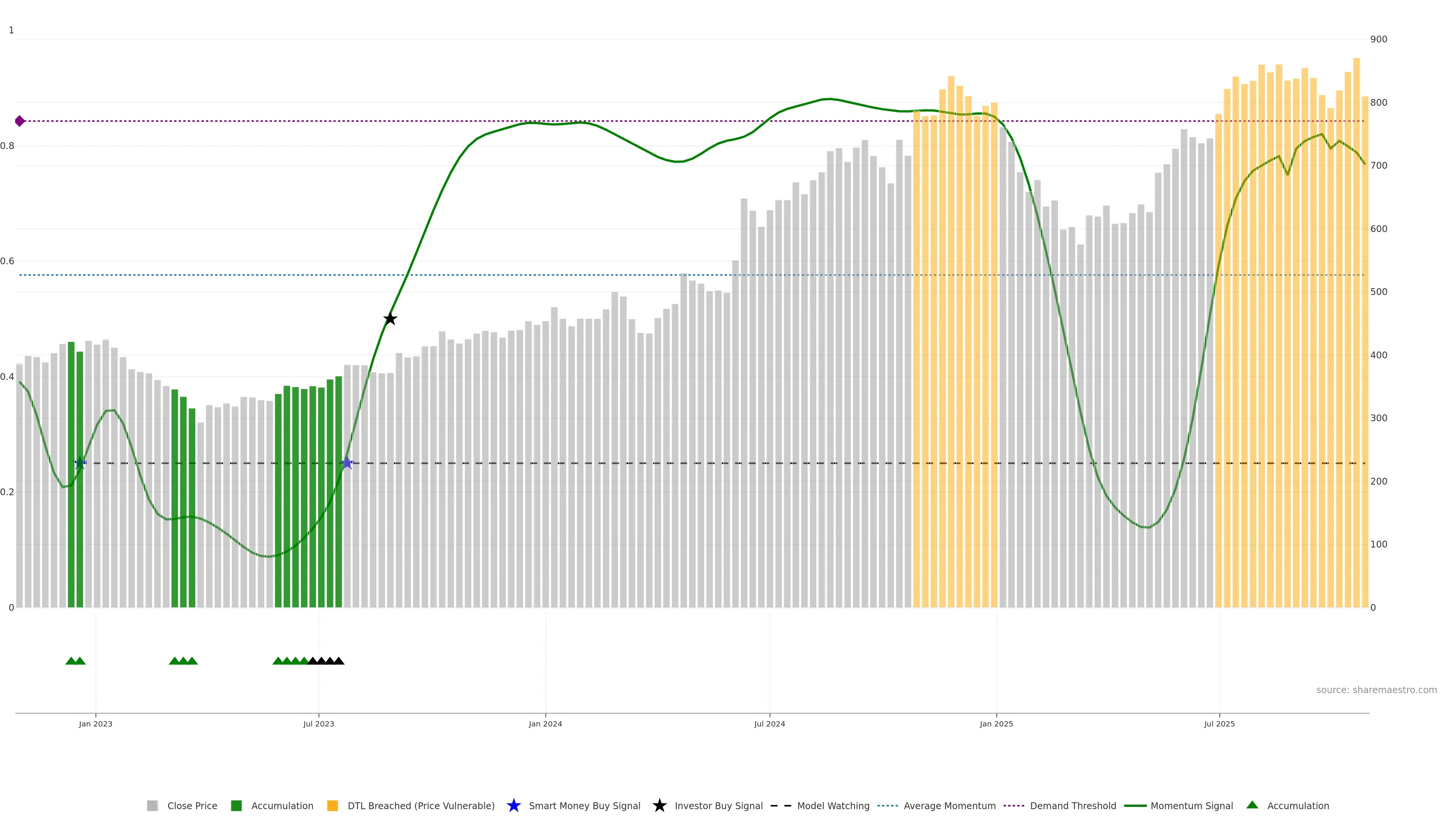Toggle the Momentum Signal legend entry
Viewport: 1456px width, 819px height.
coord(1191,805)
